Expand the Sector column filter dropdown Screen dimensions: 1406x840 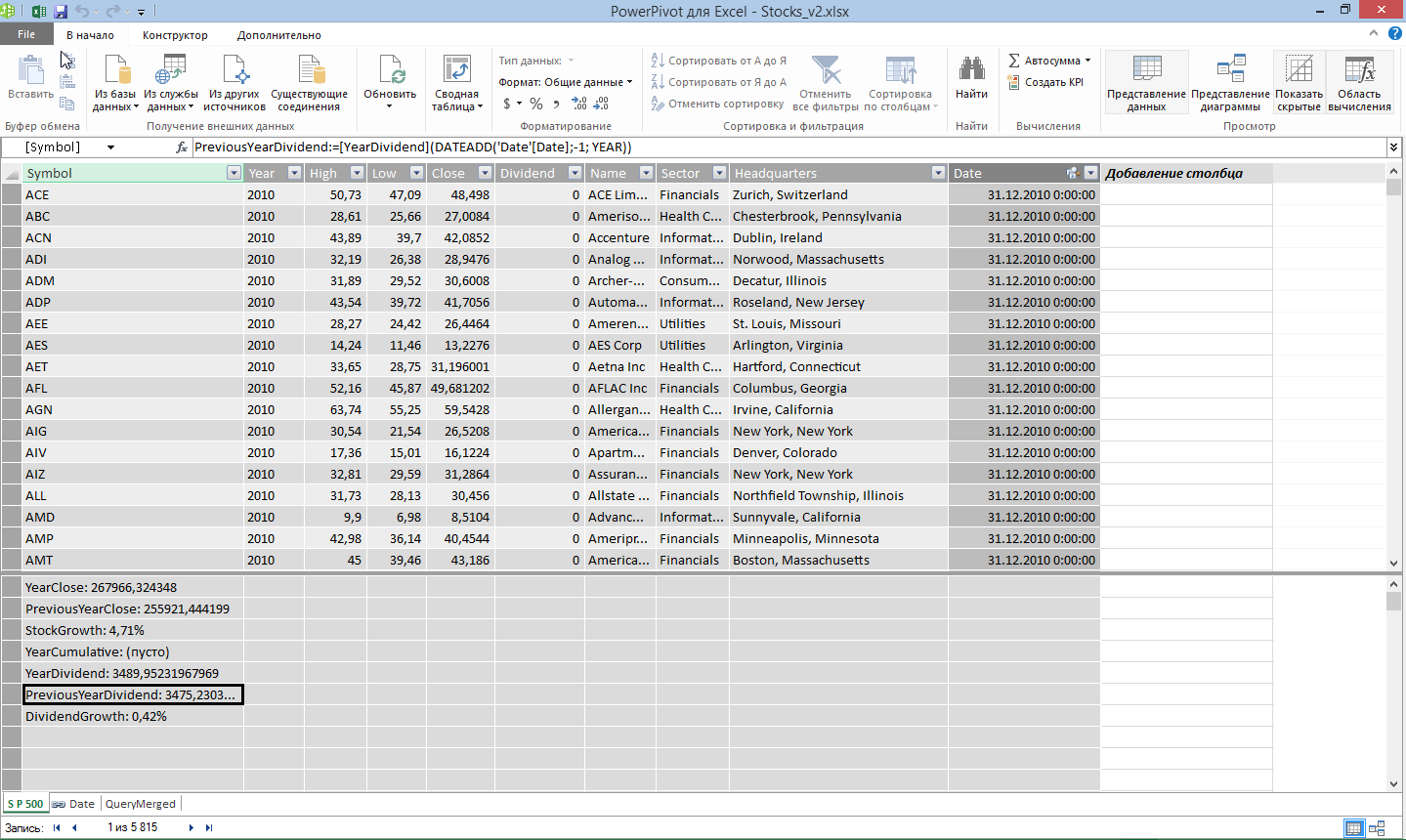tap(719, 173)
